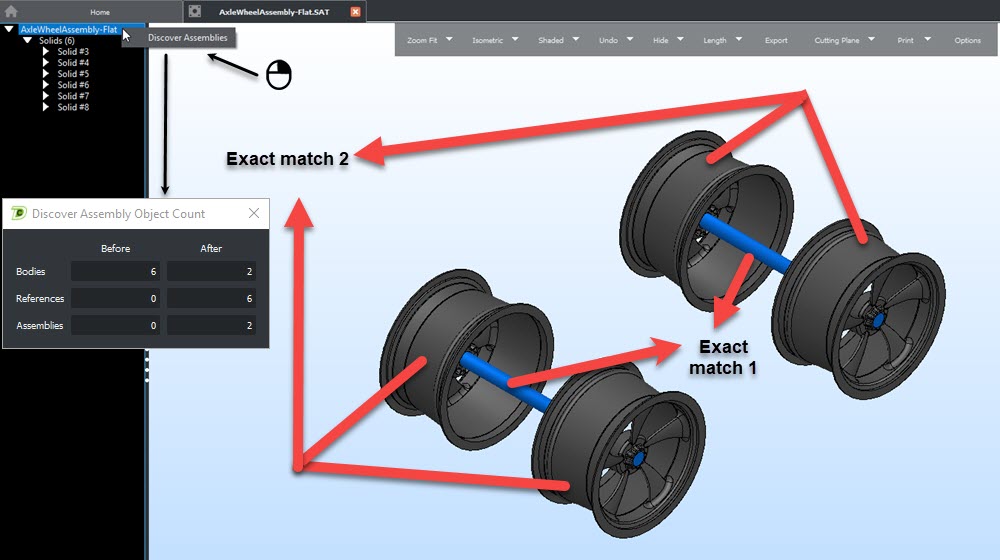Viewport: 1000px width, 560px height.
Task: Click the Export toolbar button
Action: coord(776,41)
